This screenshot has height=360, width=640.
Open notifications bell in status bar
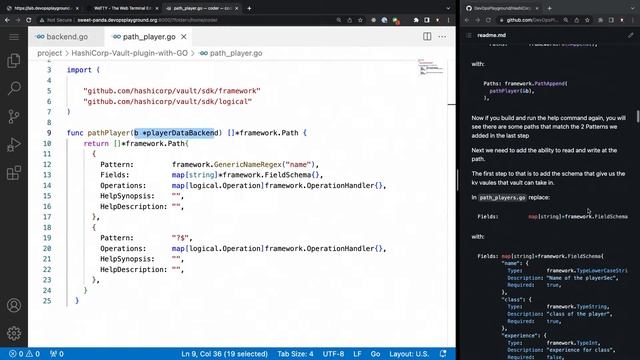(x=443, y=354)
